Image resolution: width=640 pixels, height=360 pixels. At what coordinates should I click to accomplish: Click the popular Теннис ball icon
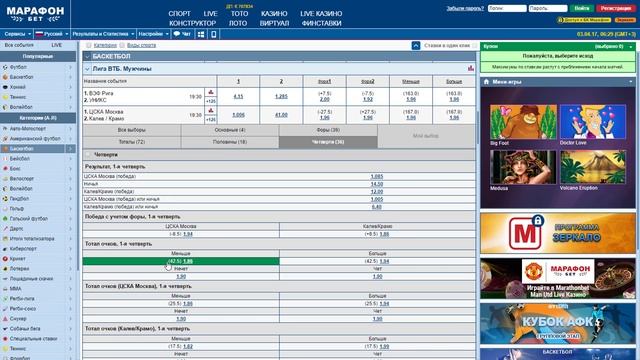pos(5,97)
